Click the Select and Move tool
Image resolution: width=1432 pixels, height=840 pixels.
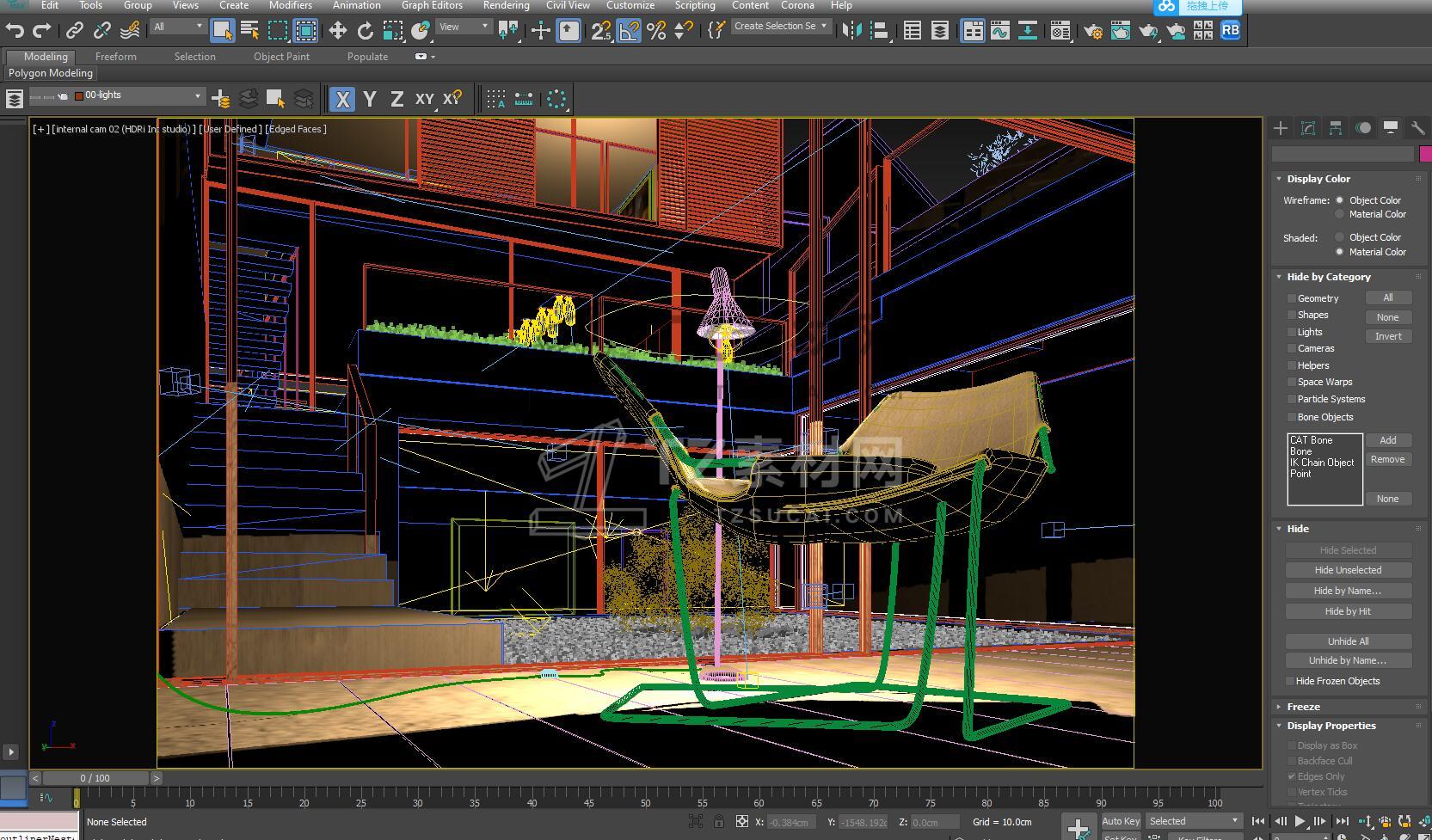[337, 31]
